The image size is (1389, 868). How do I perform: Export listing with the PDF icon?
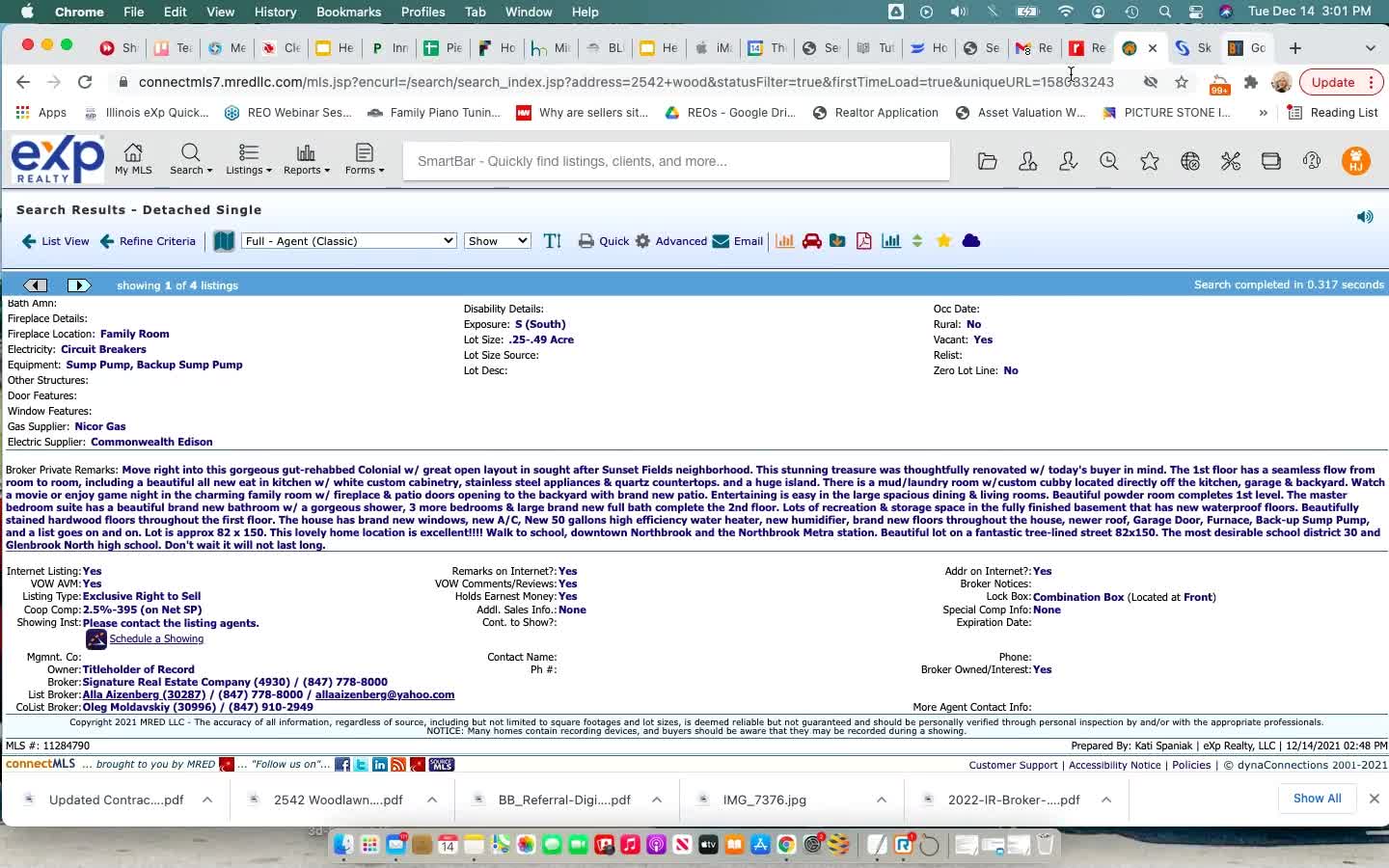[x=864, y=241]
